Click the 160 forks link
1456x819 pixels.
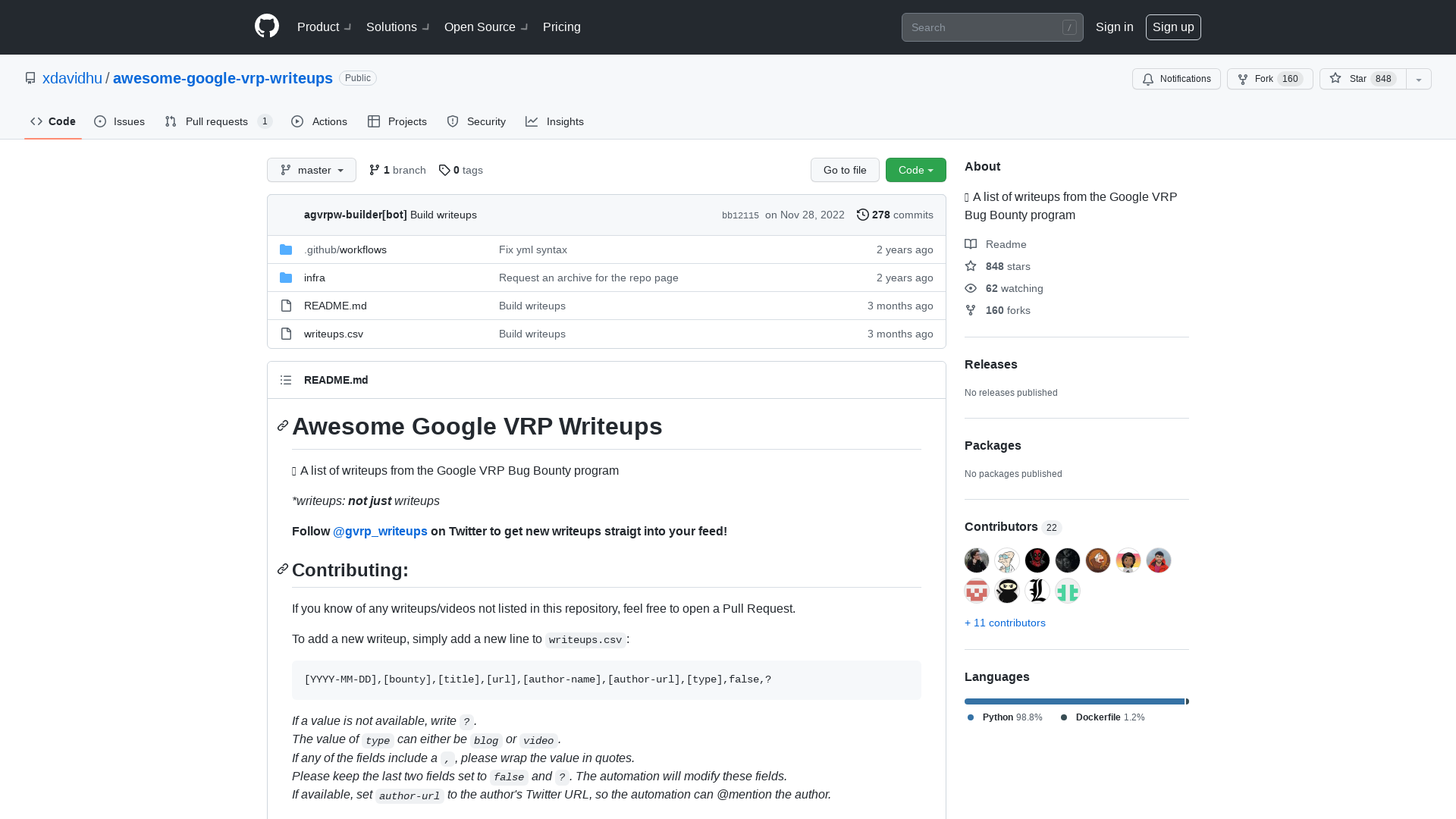click(998, 310)
